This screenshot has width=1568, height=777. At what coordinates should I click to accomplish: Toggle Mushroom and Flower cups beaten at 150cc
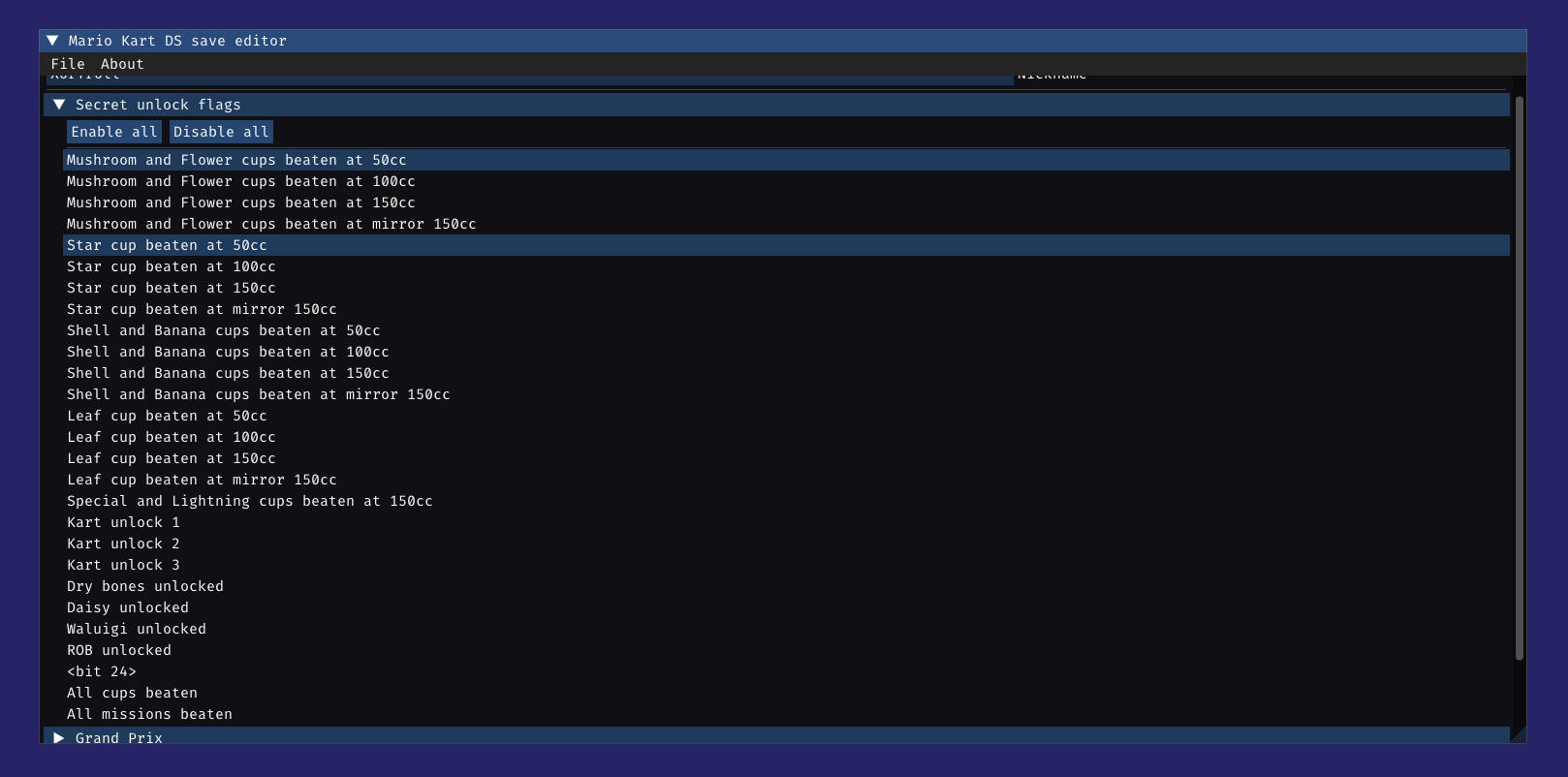point(786,202)
